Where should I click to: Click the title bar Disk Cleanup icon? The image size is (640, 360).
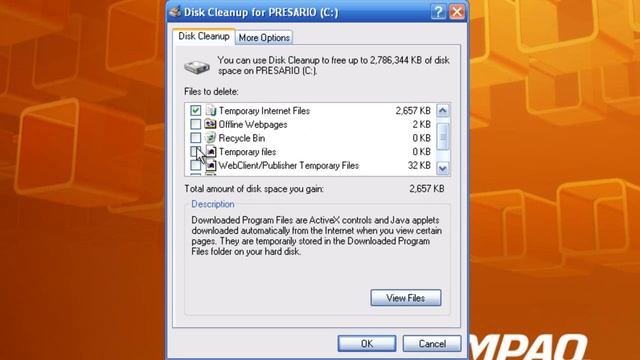[x=176, y=12]
